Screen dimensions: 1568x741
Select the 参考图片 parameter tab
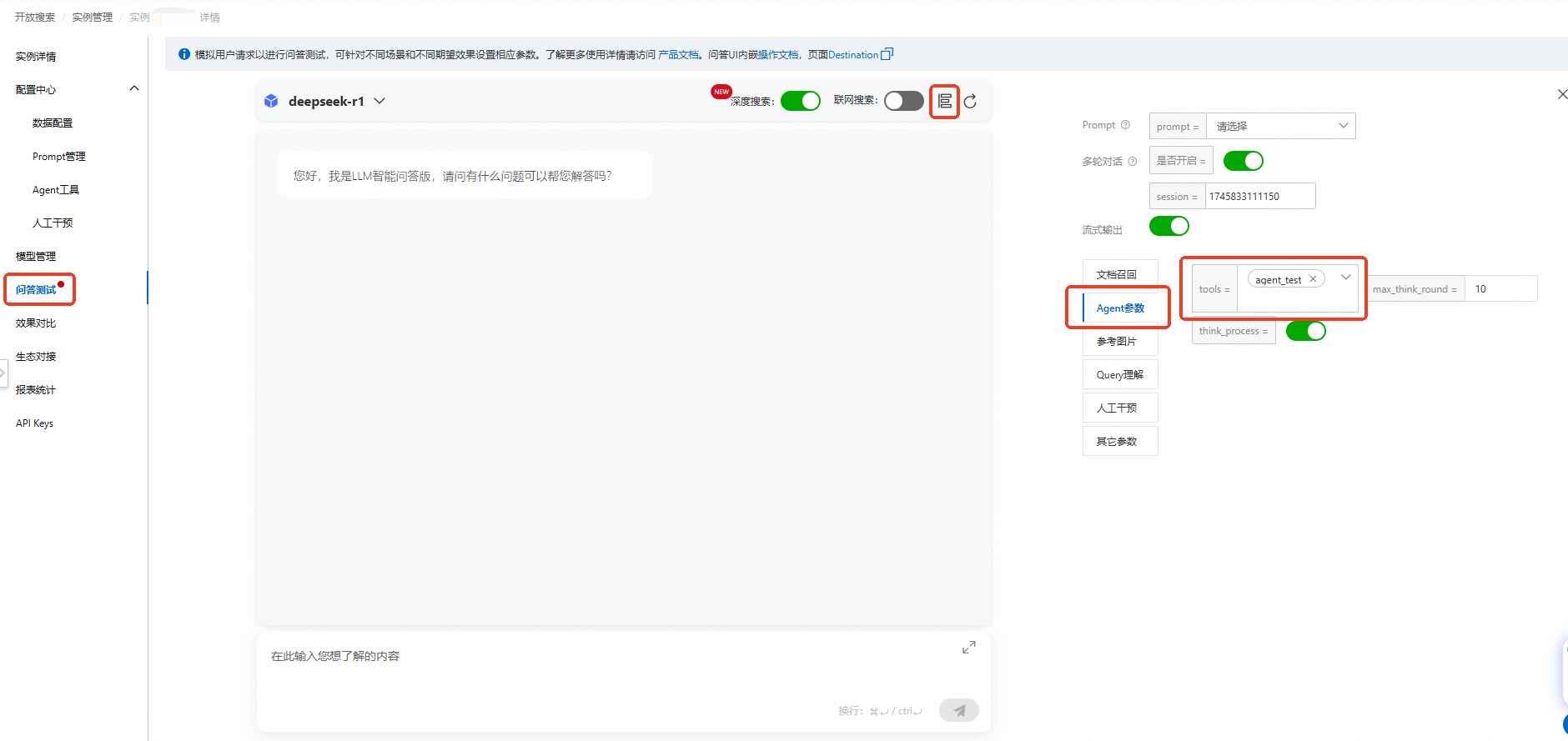tap(1120, 341)
